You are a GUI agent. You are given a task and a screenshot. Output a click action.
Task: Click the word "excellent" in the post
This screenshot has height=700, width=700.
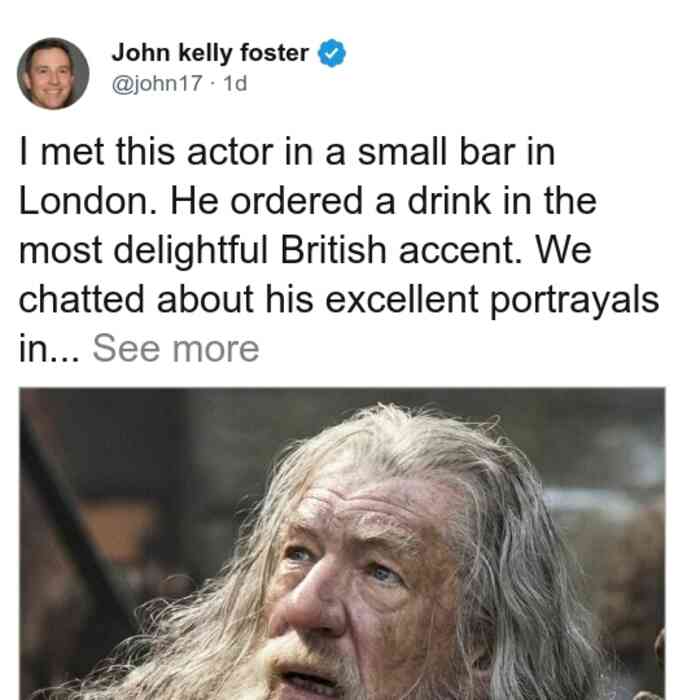pos(401,299)
